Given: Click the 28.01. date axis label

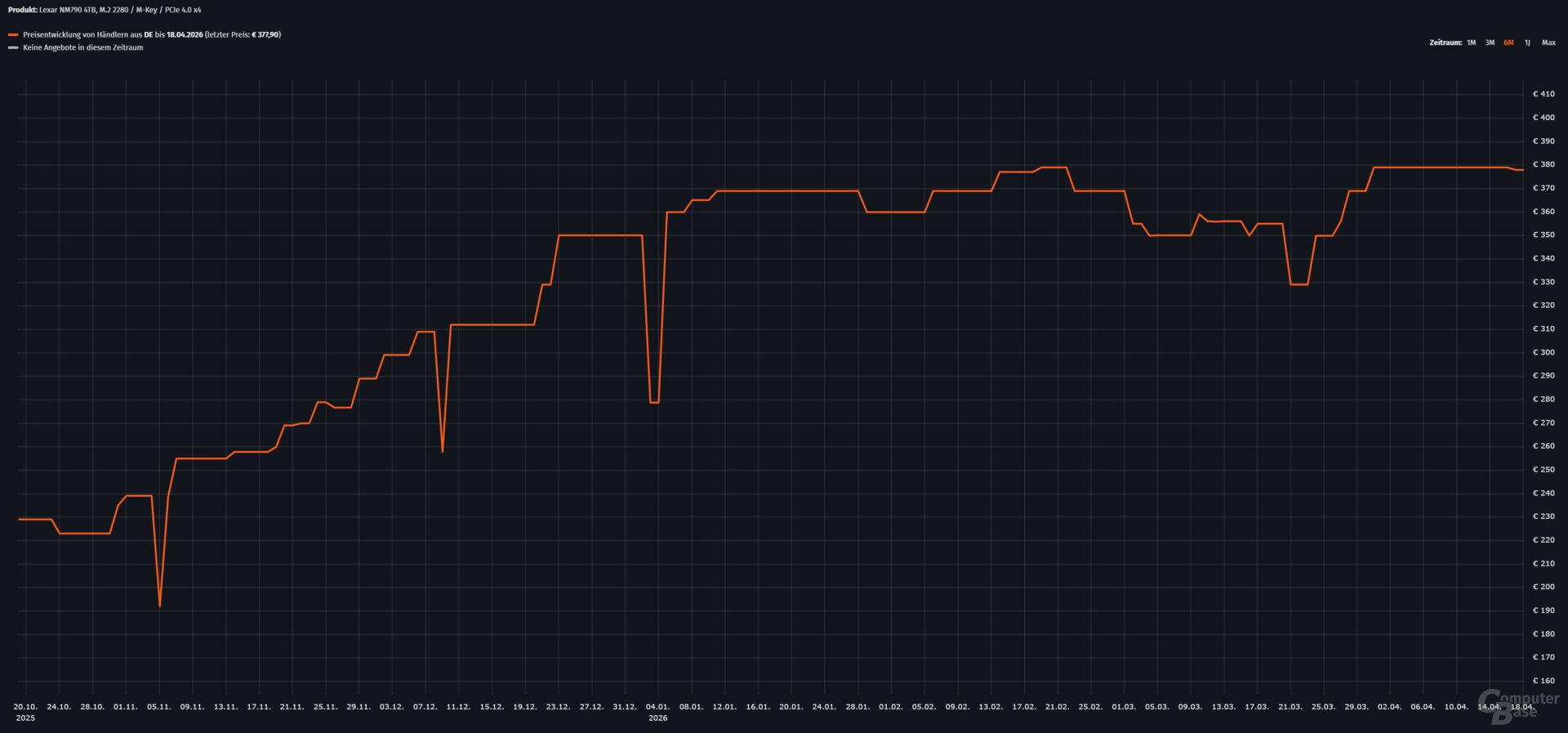Looking at the screenshot, I should 857,707.
